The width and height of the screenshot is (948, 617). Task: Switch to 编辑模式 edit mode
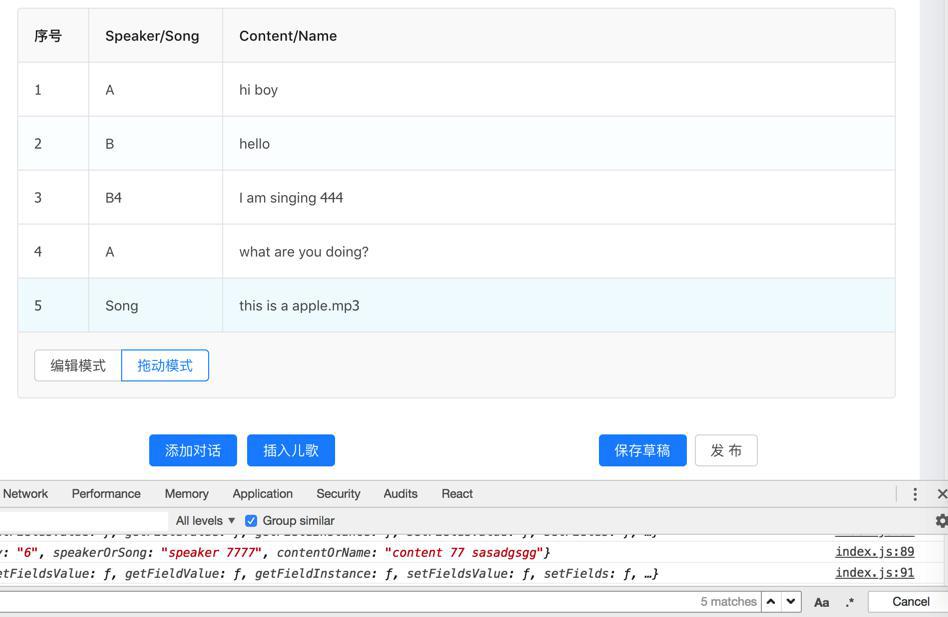click(78, 366)
